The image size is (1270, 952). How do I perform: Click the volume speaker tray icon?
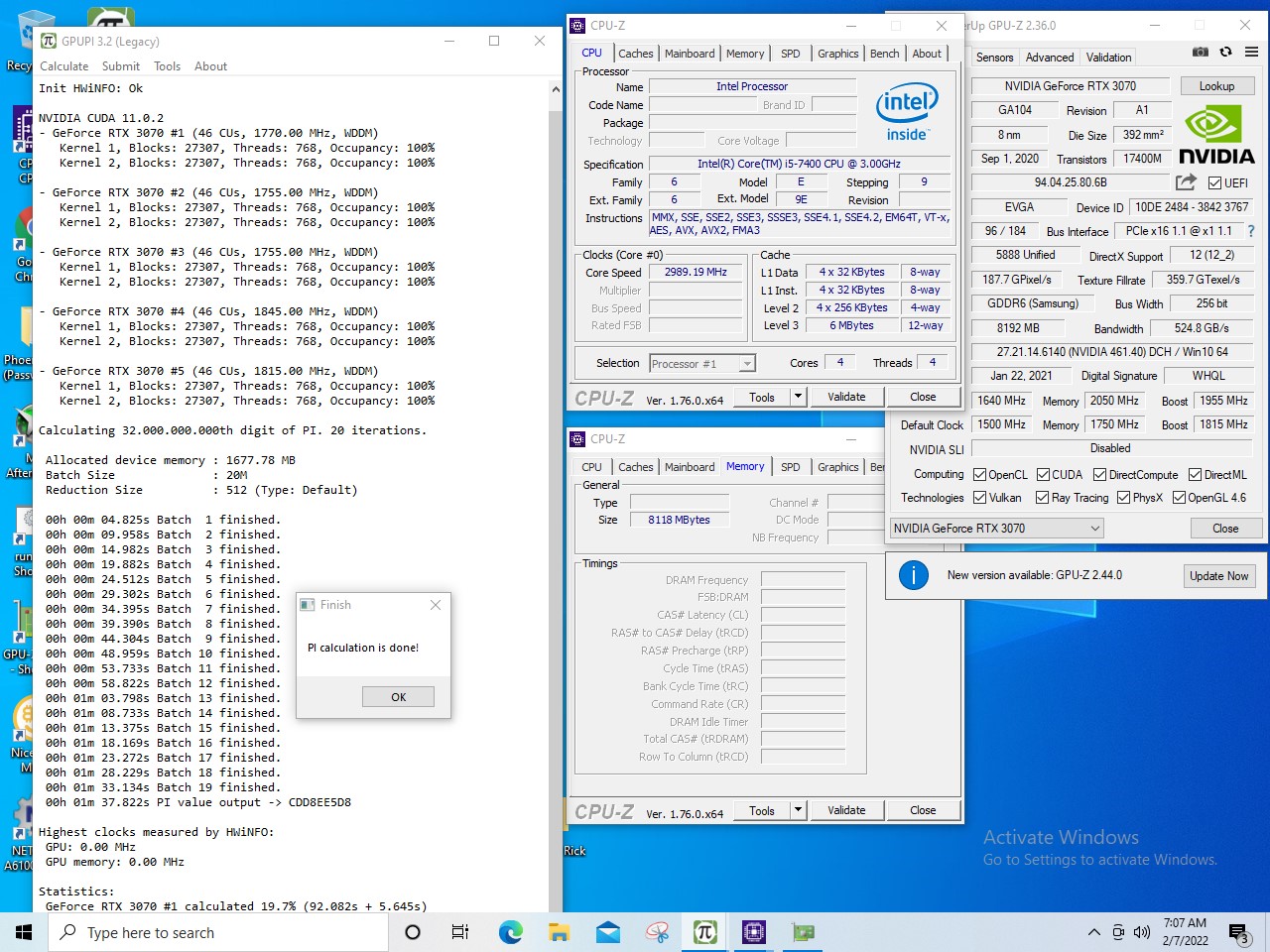1142,932
